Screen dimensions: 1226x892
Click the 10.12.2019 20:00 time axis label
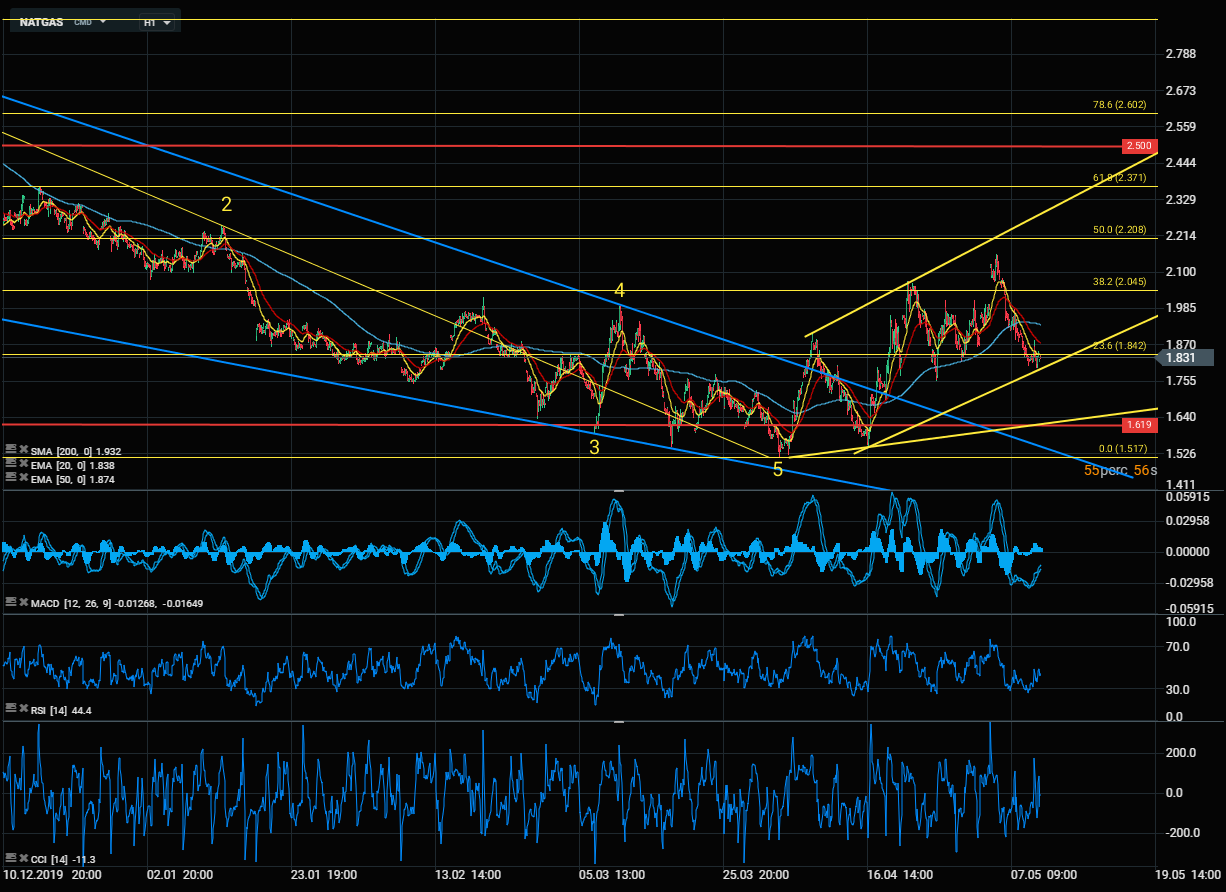[52, 874]
